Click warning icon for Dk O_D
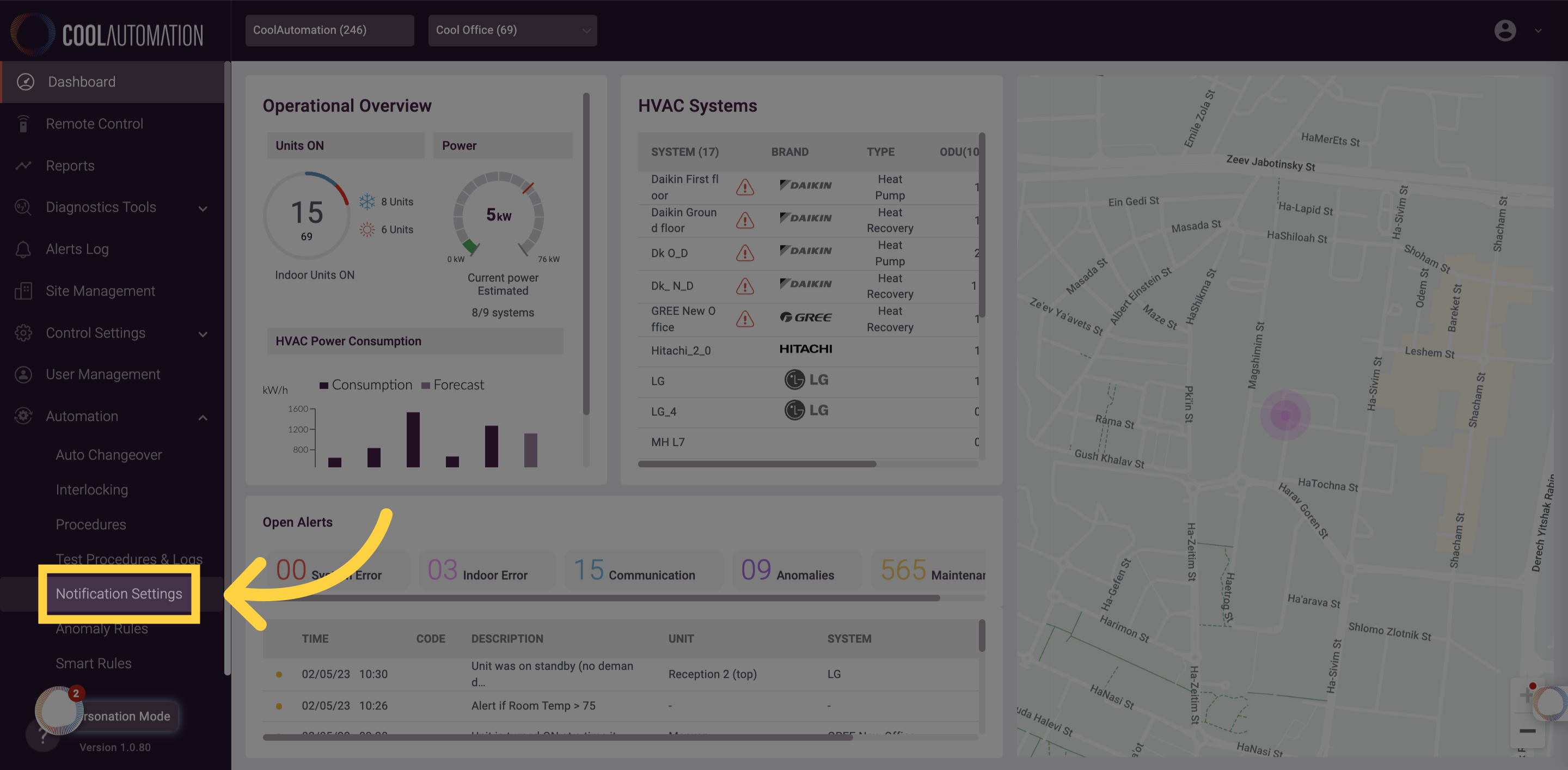Screen dimensions: 1568x770 click(x=745, y=253)
